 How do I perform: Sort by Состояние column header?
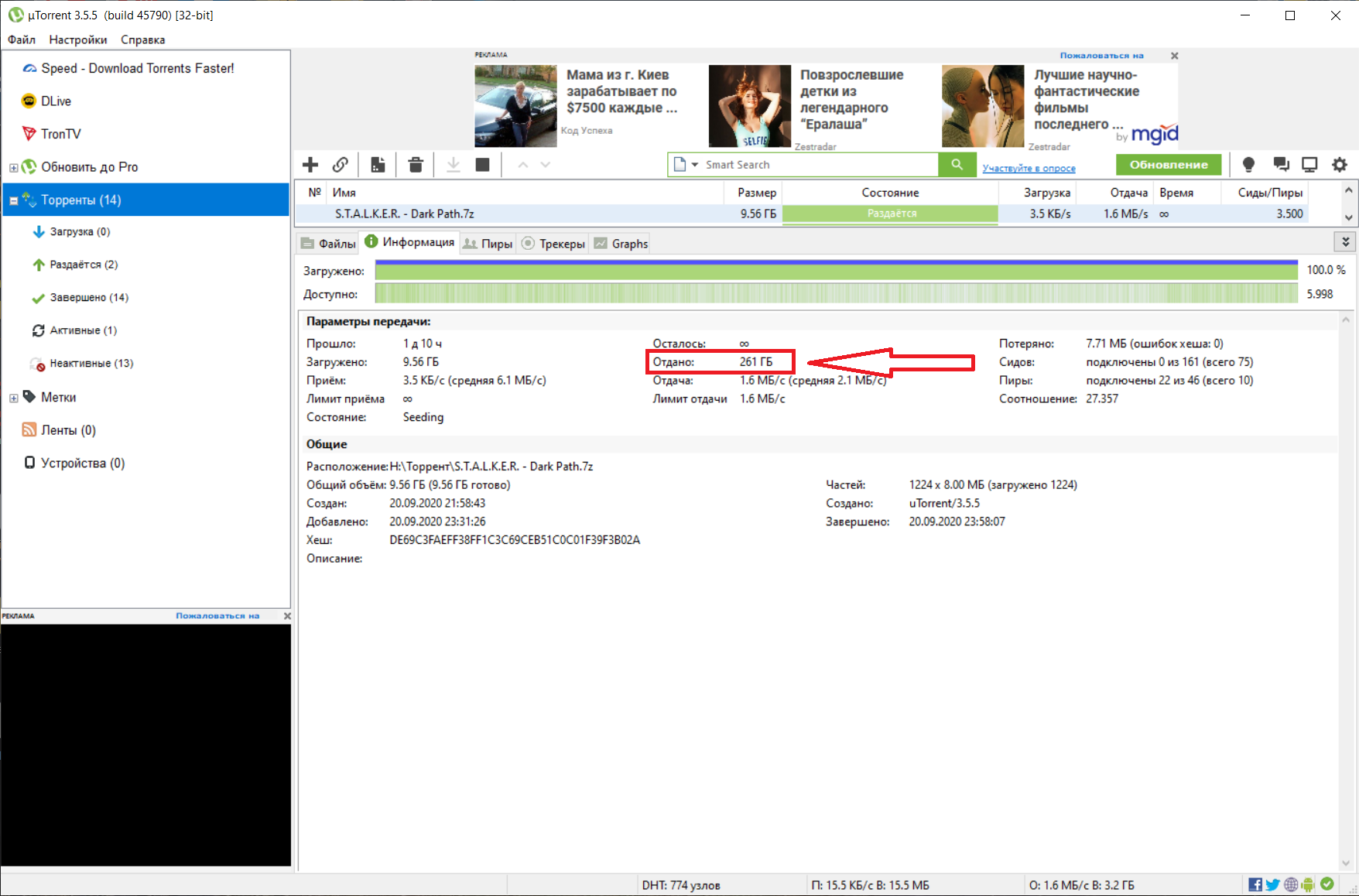[890, 193]
